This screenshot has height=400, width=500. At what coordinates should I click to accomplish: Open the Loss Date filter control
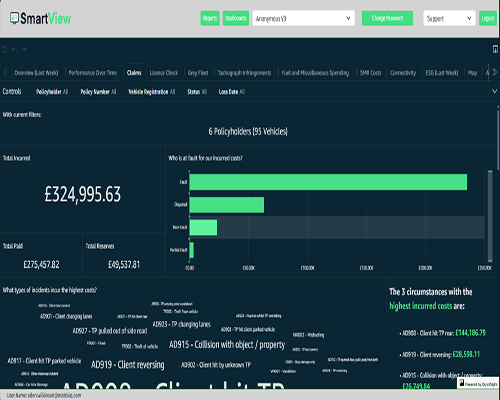click(x=232, y=92)
